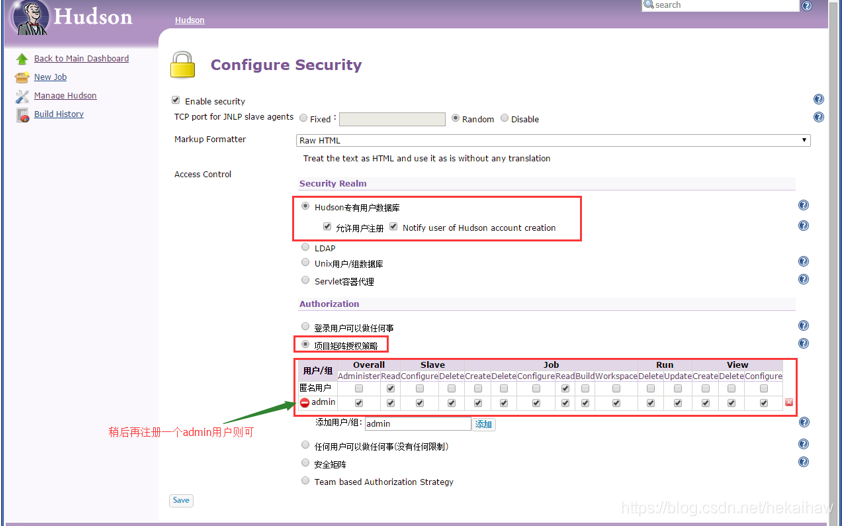Open help for Servlet容器代理 option
Viewport: 844px width, 526px height.
803,279
